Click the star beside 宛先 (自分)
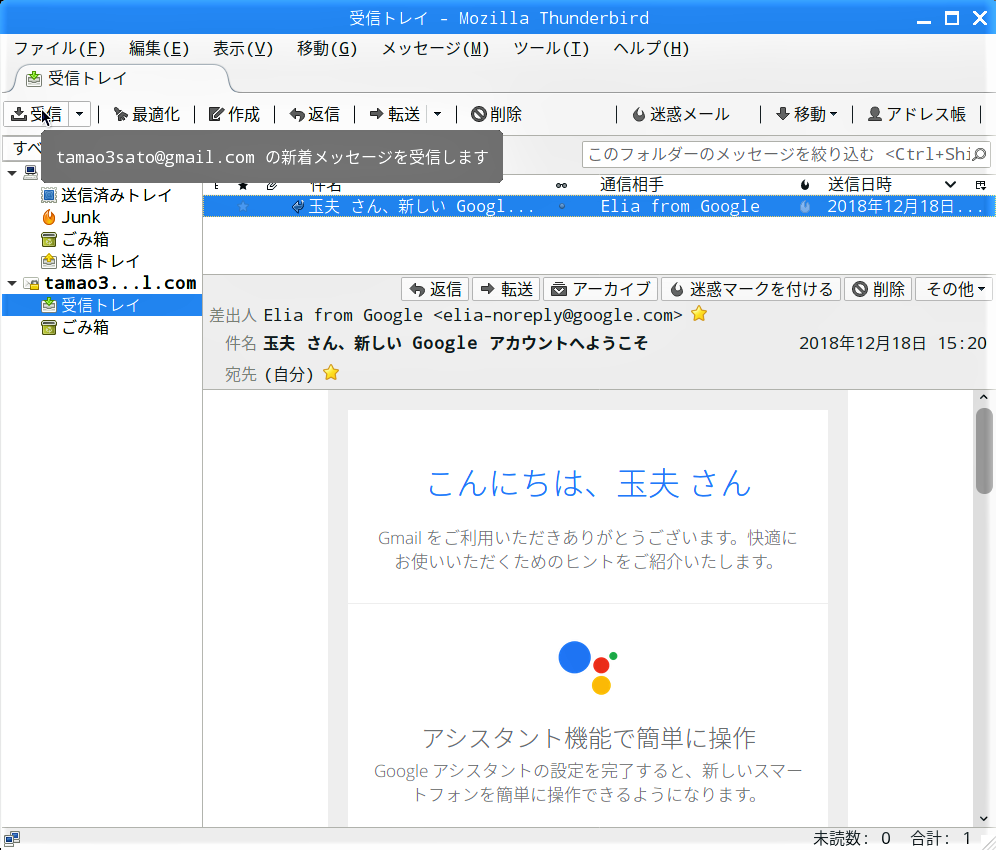The width and height of the screenshot is (996, 850). coord(330,373)
